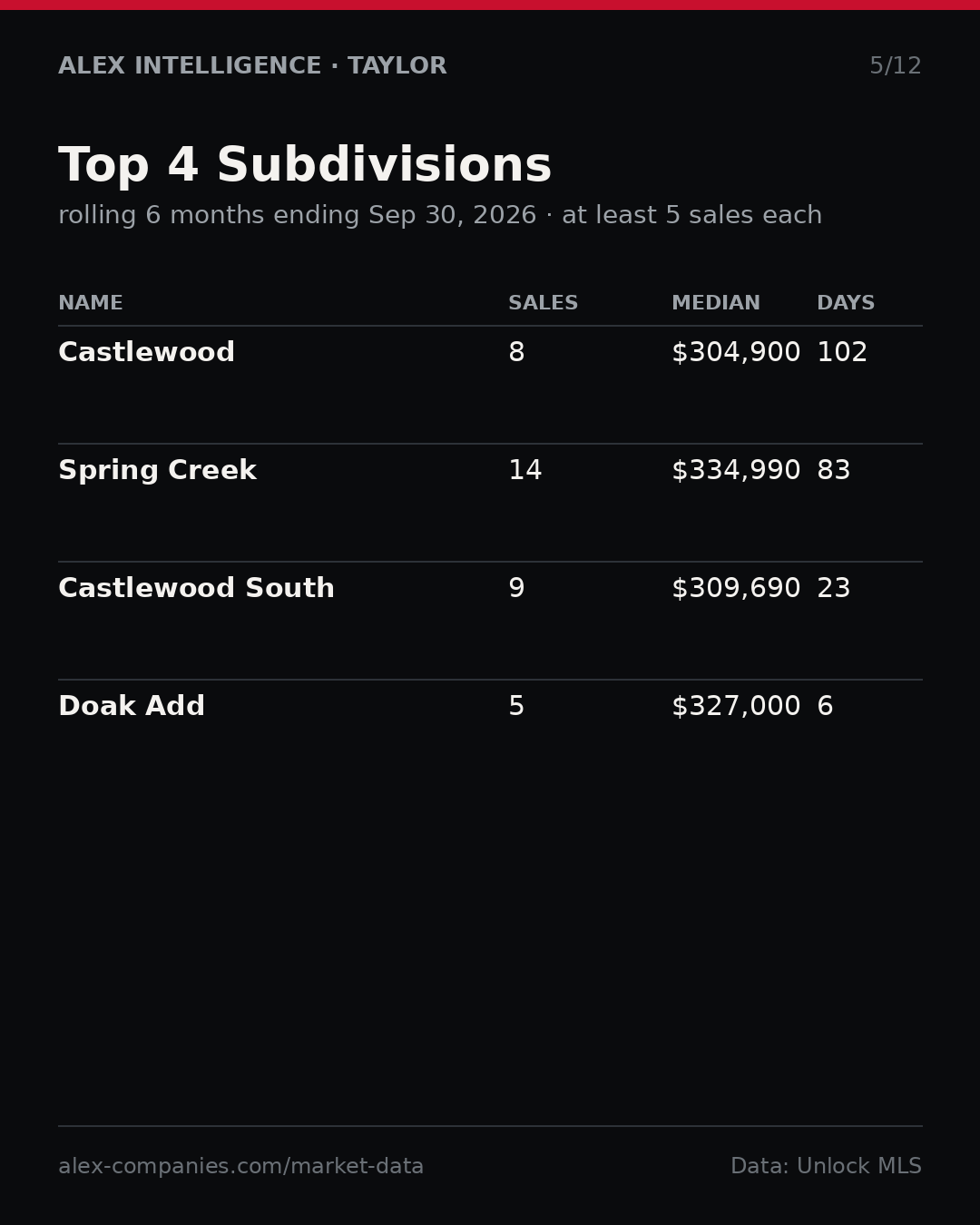Select the Spring Creek row name
The image size is (980, 1225).
point(157,471)
